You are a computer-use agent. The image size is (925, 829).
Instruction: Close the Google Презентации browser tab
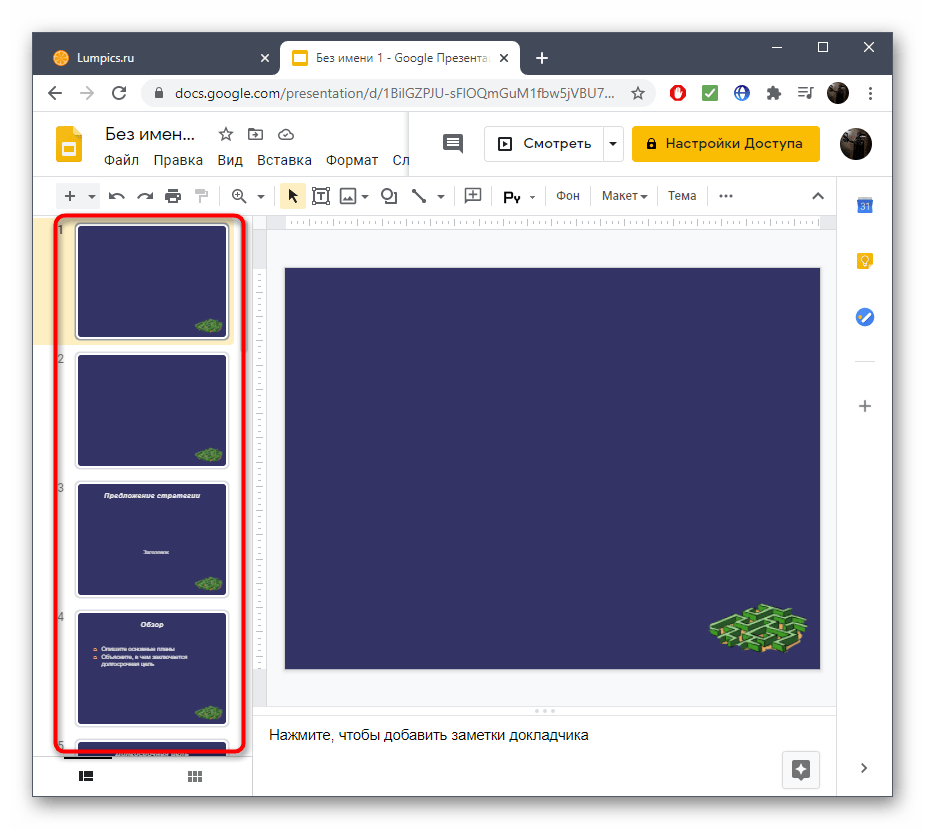click(503, 58)
